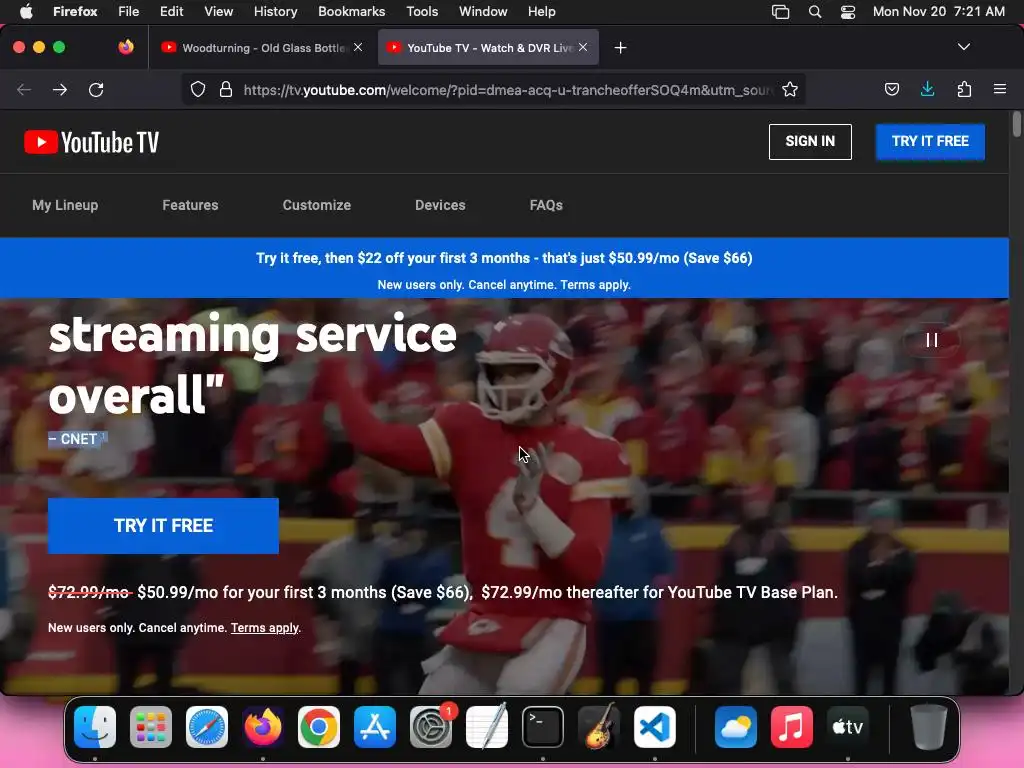Click the large hero TRY IT FREE button
Image resolution: width=1024 pixels, height=768 pixels.
point(163,526)
